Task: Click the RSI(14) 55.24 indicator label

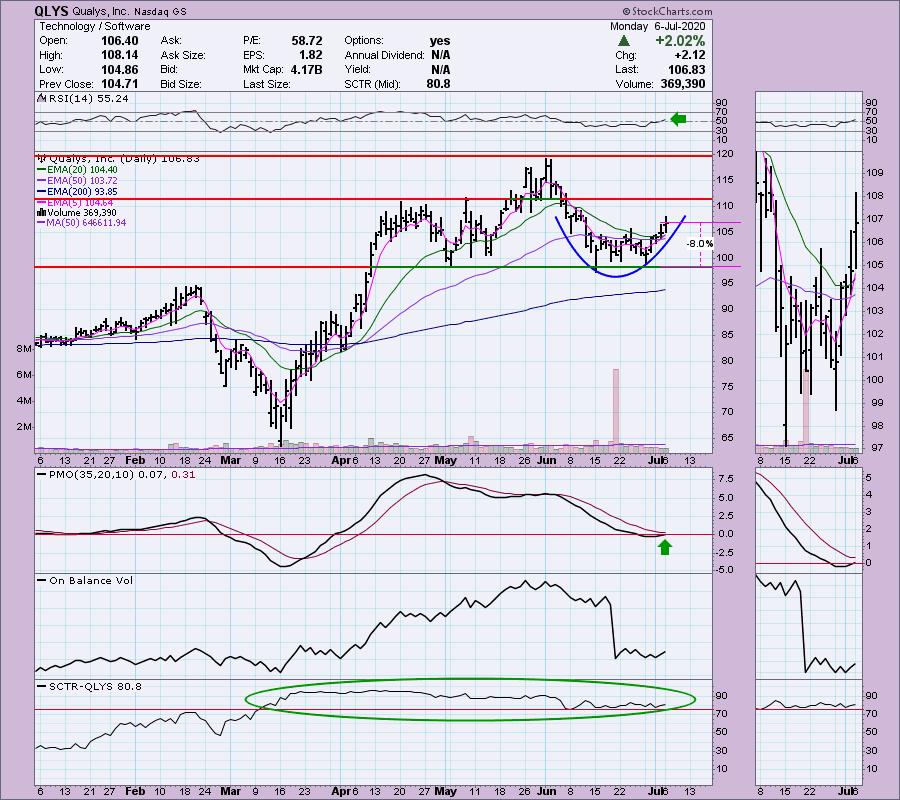Action: coord(88,99)
